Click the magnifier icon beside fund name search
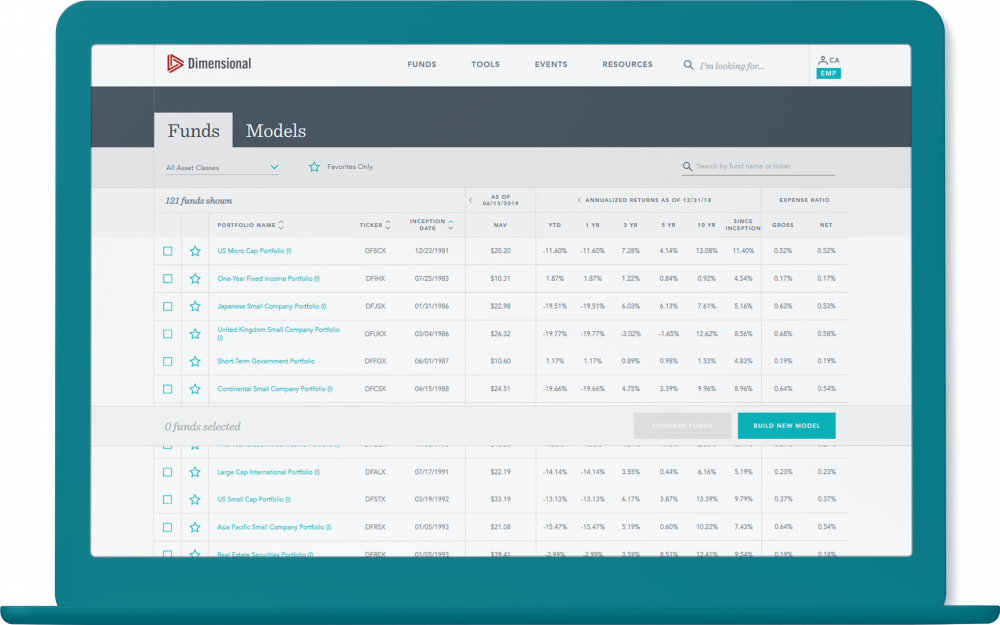 (687, 166)
